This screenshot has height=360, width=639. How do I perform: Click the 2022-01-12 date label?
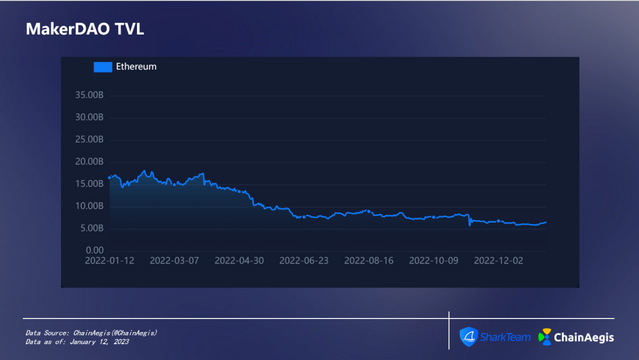(109, 261)
